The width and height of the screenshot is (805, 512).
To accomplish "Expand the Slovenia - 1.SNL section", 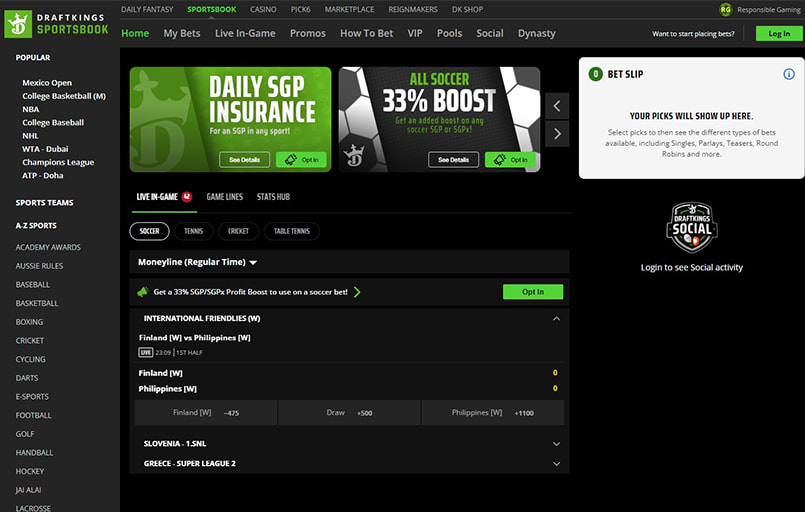I will click(556, 444).
